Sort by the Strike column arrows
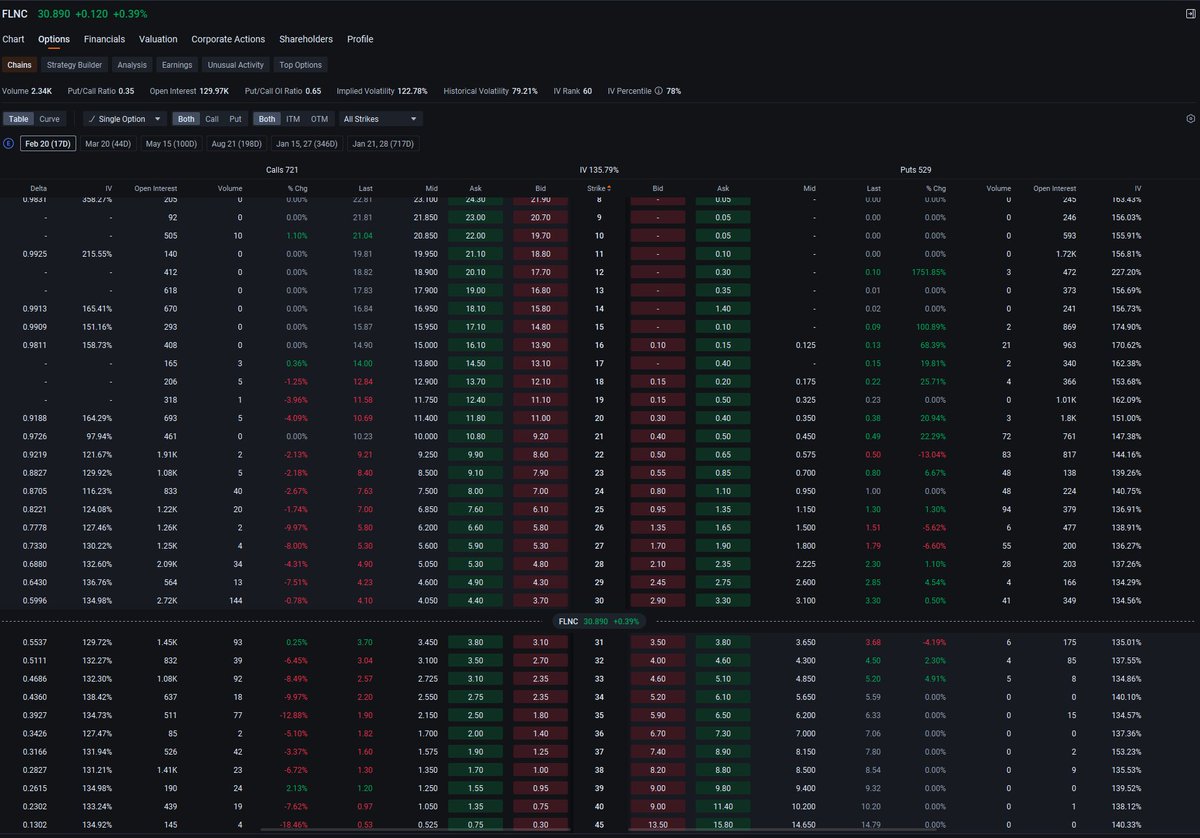The height and width of the screenshot is (838, 1200). (x=608, y=188)
